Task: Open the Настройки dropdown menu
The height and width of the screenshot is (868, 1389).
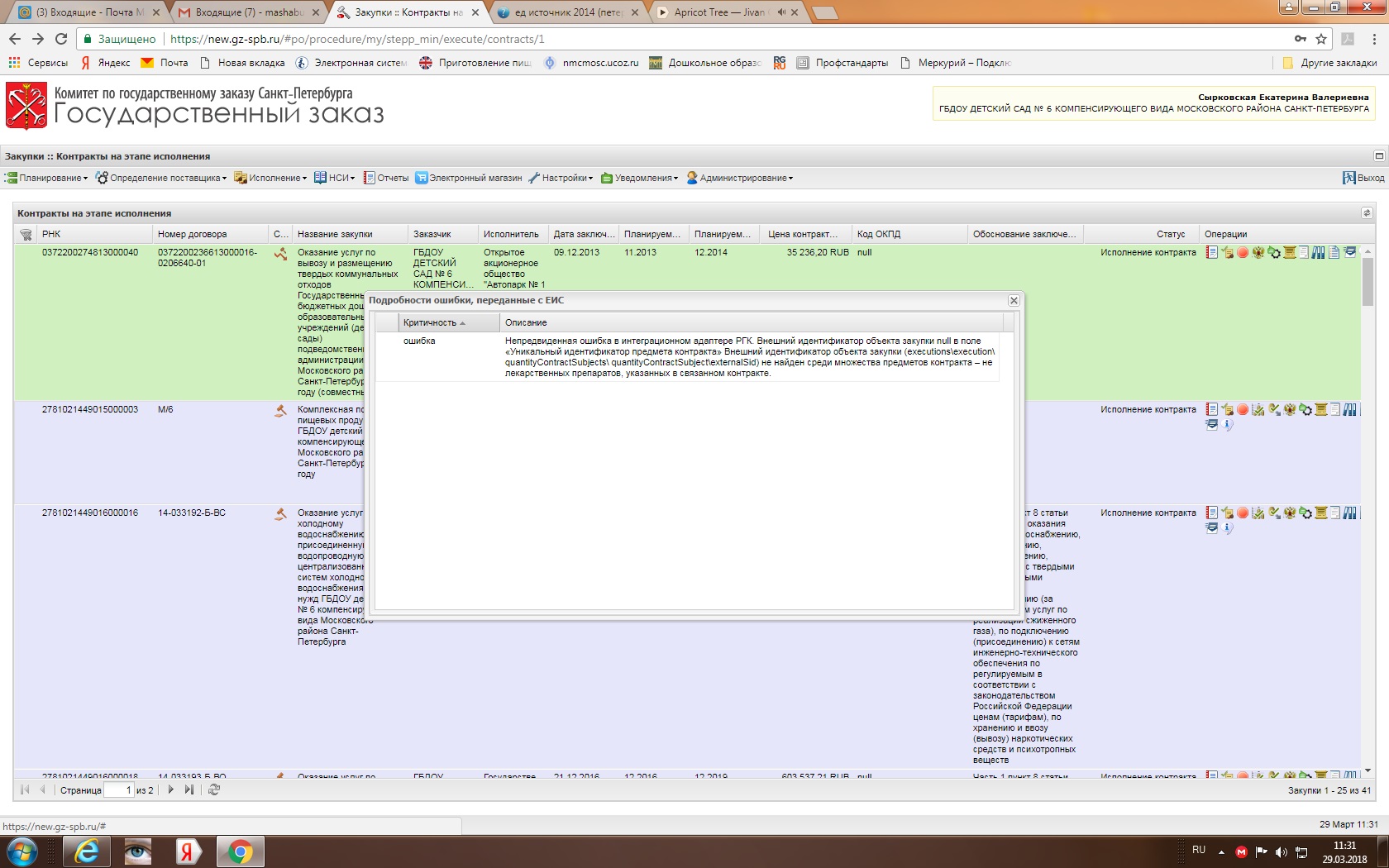Action: [561, 178]
